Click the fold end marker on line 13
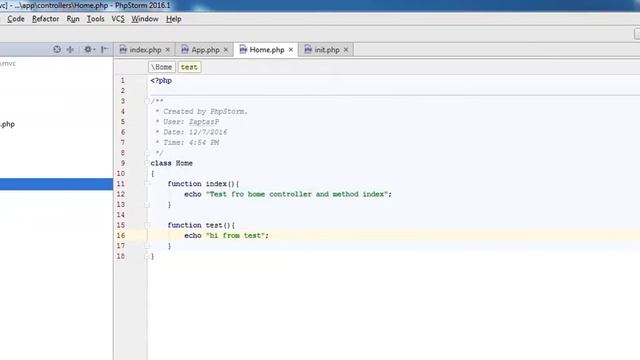 [147, 204]
